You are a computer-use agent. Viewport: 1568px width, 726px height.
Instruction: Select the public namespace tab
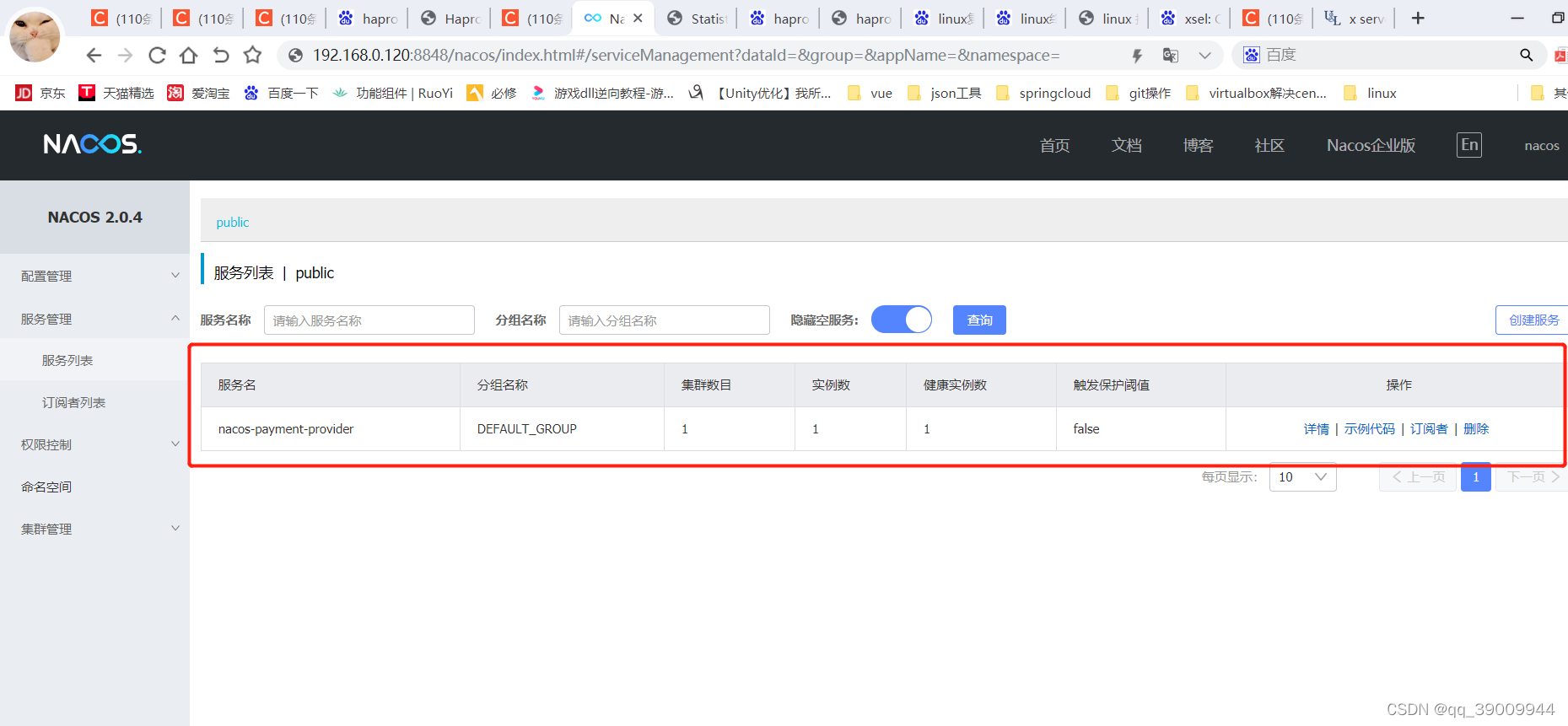pyautogui.click(x=232, y=223)
